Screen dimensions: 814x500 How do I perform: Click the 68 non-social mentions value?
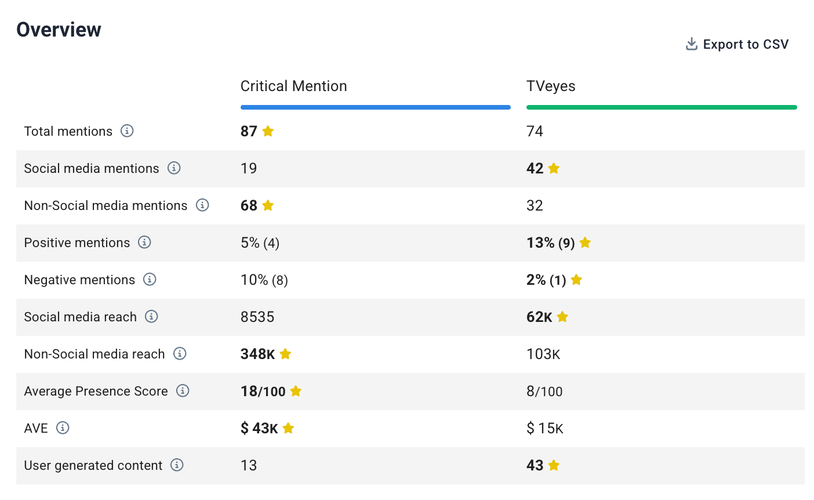click(x=249, y=206)
